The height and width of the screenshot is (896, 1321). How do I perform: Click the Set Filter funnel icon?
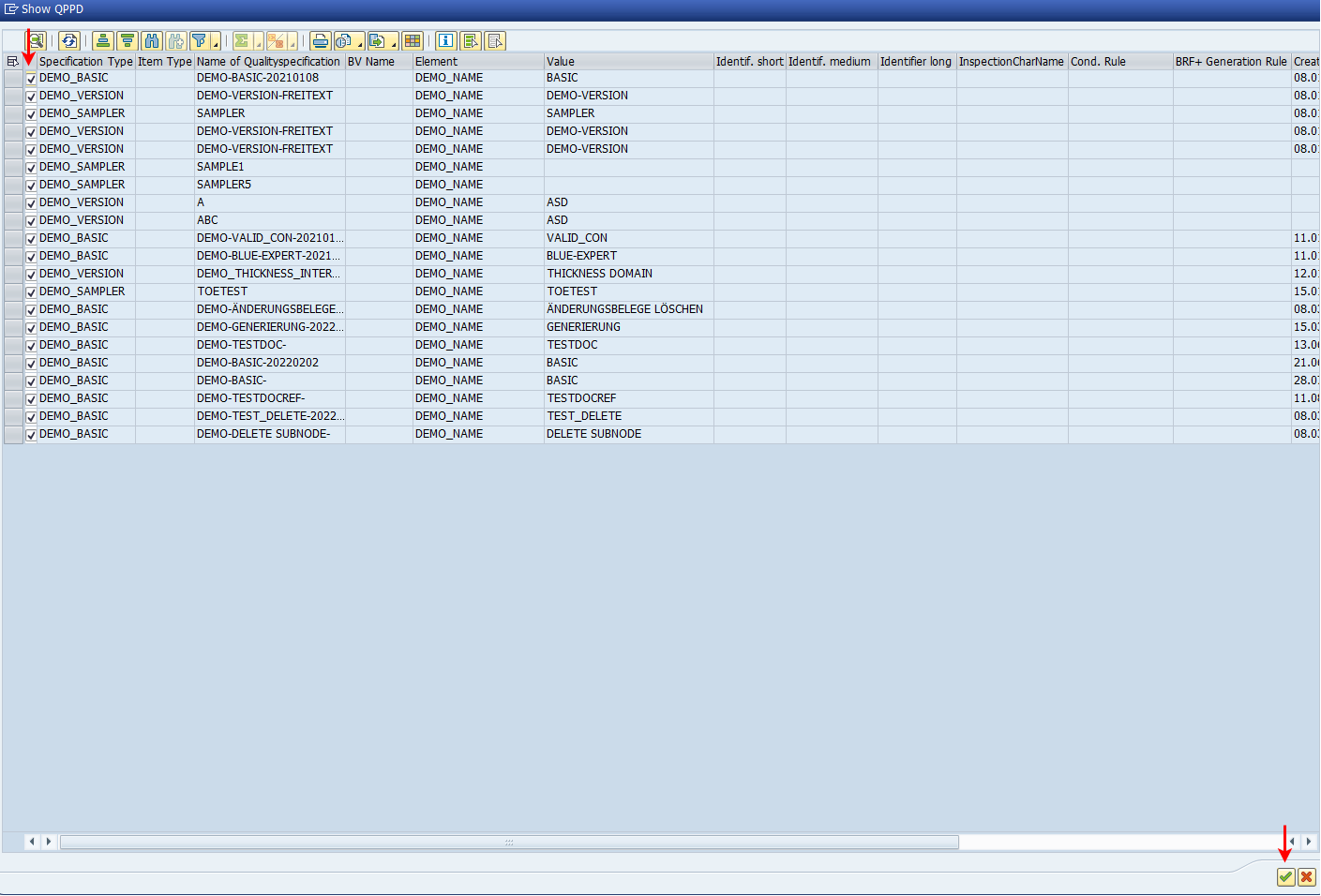click(199, 41)
